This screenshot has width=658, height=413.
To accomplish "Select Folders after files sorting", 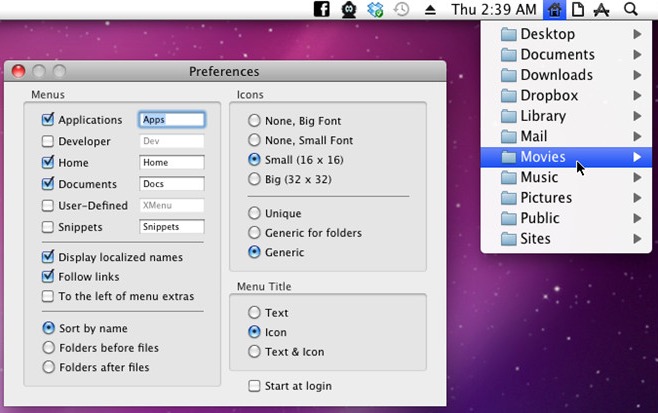I will [49, 367].
